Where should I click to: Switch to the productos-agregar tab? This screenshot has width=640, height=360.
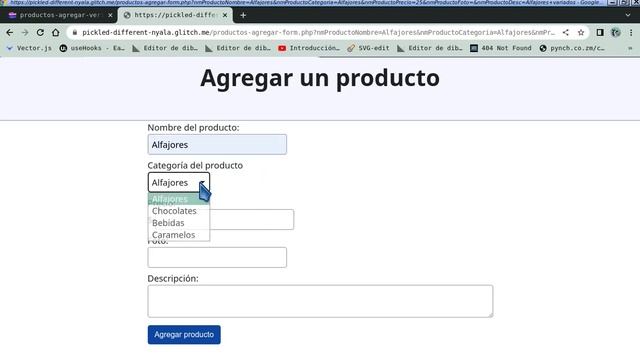59,15
